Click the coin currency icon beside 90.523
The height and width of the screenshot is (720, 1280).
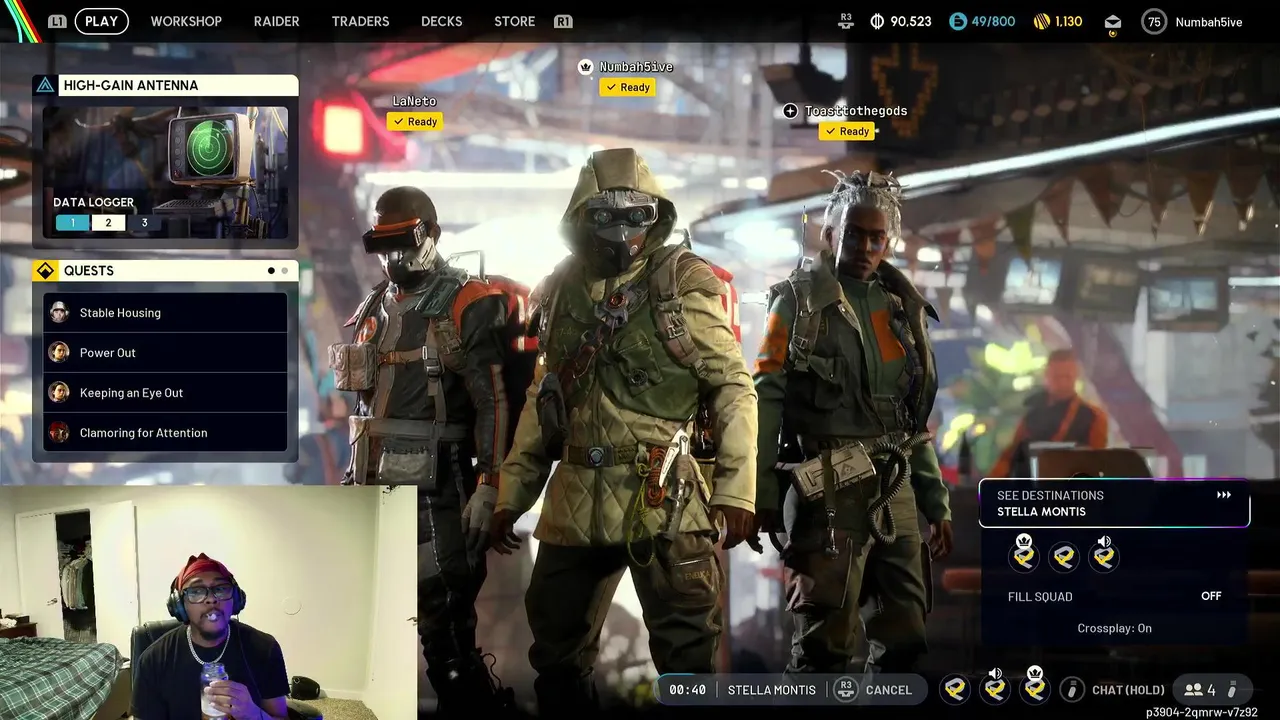[x=877, y=21]
